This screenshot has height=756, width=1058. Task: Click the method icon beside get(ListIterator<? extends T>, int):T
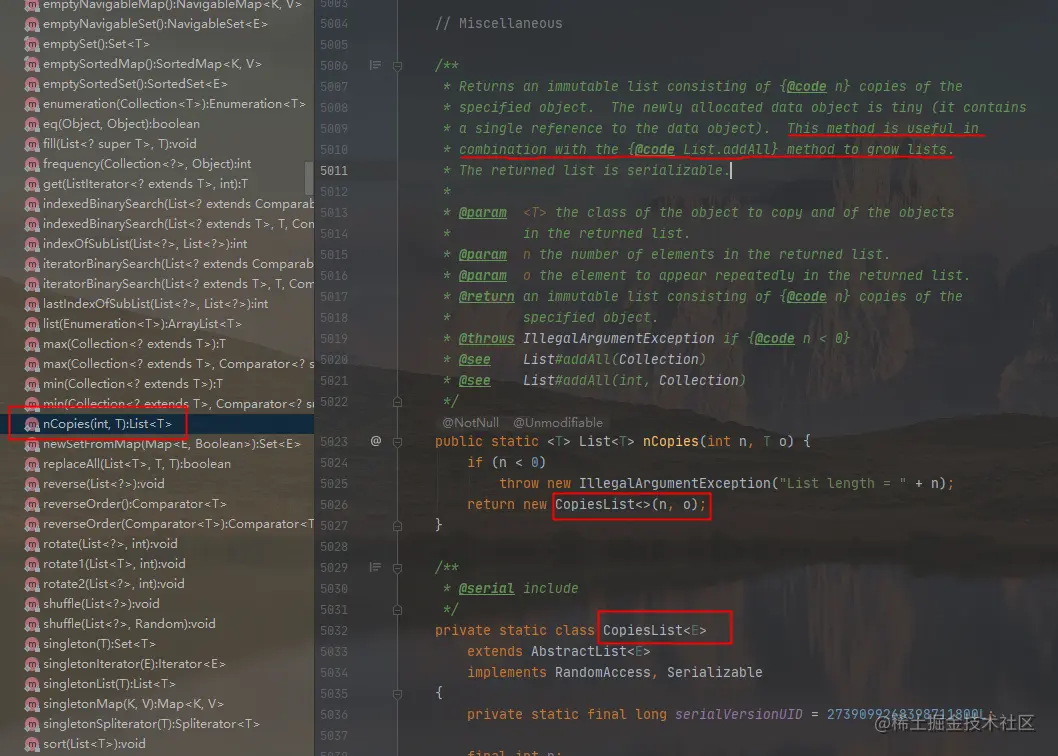(32, 185)
